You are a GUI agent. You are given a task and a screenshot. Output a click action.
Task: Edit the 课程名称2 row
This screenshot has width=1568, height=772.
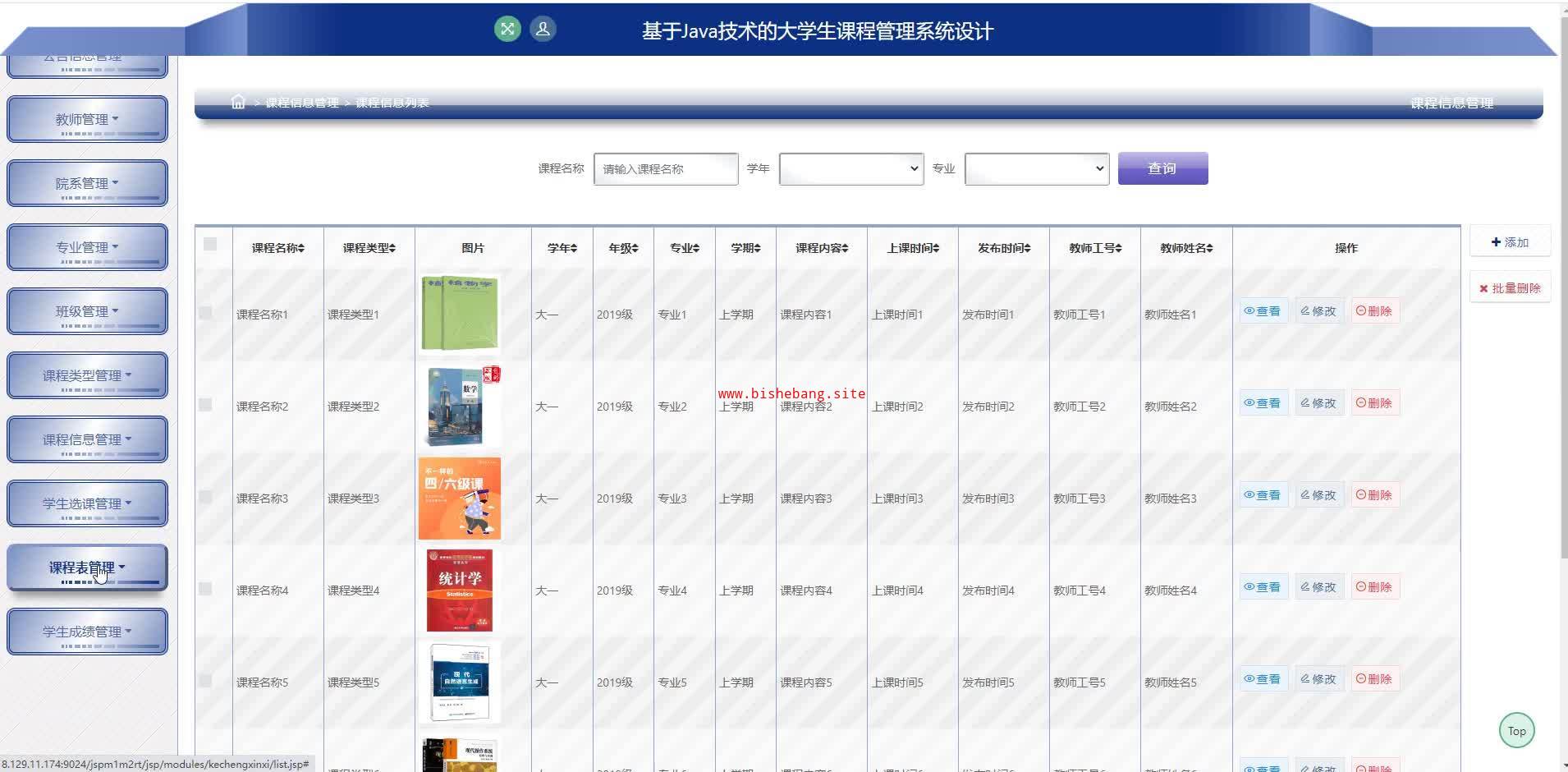tap(1318, 403)
